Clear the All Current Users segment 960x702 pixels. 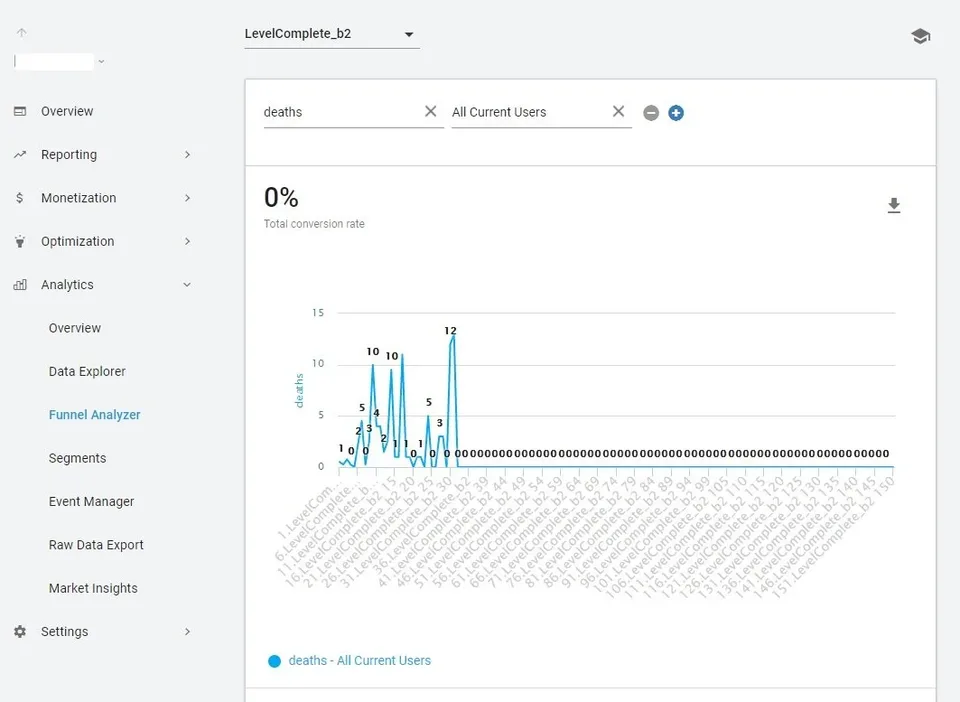618,111
